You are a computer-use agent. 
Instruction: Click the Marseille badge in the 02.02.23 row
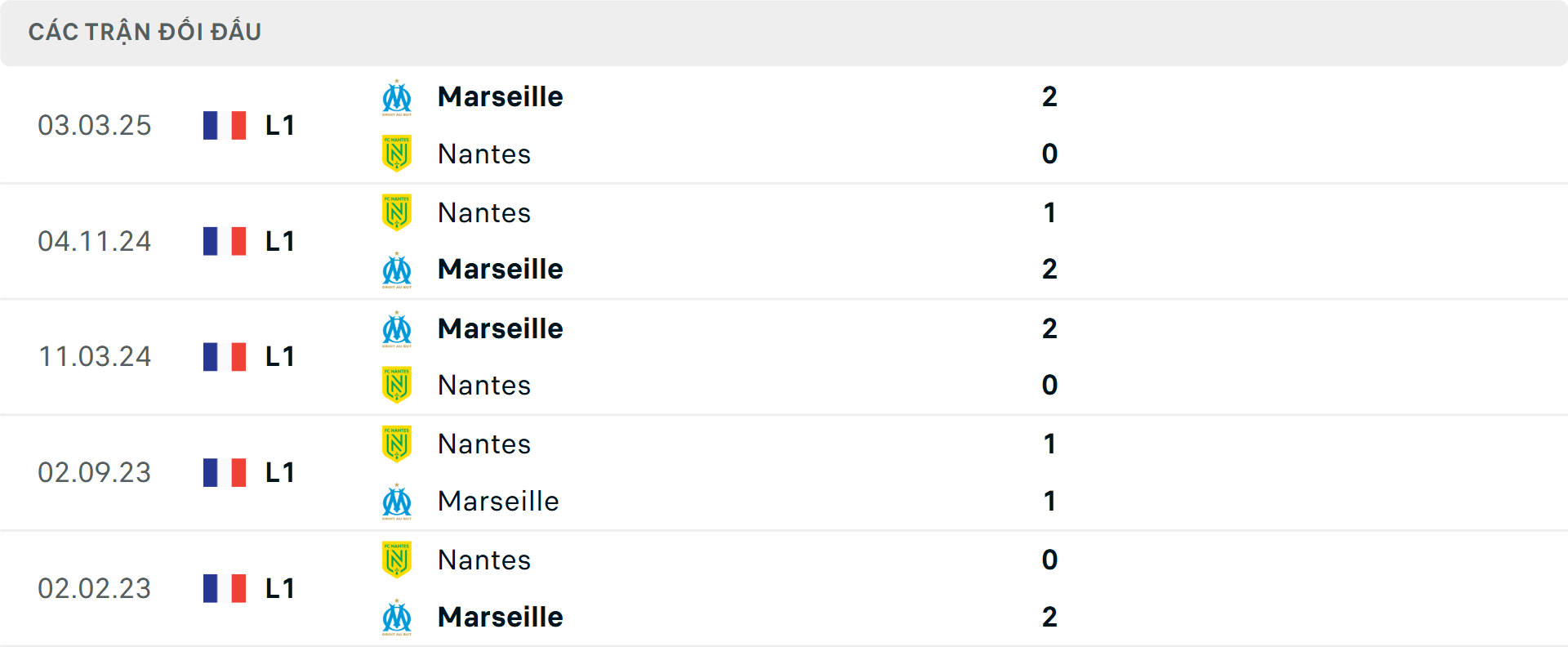(398, 618)
